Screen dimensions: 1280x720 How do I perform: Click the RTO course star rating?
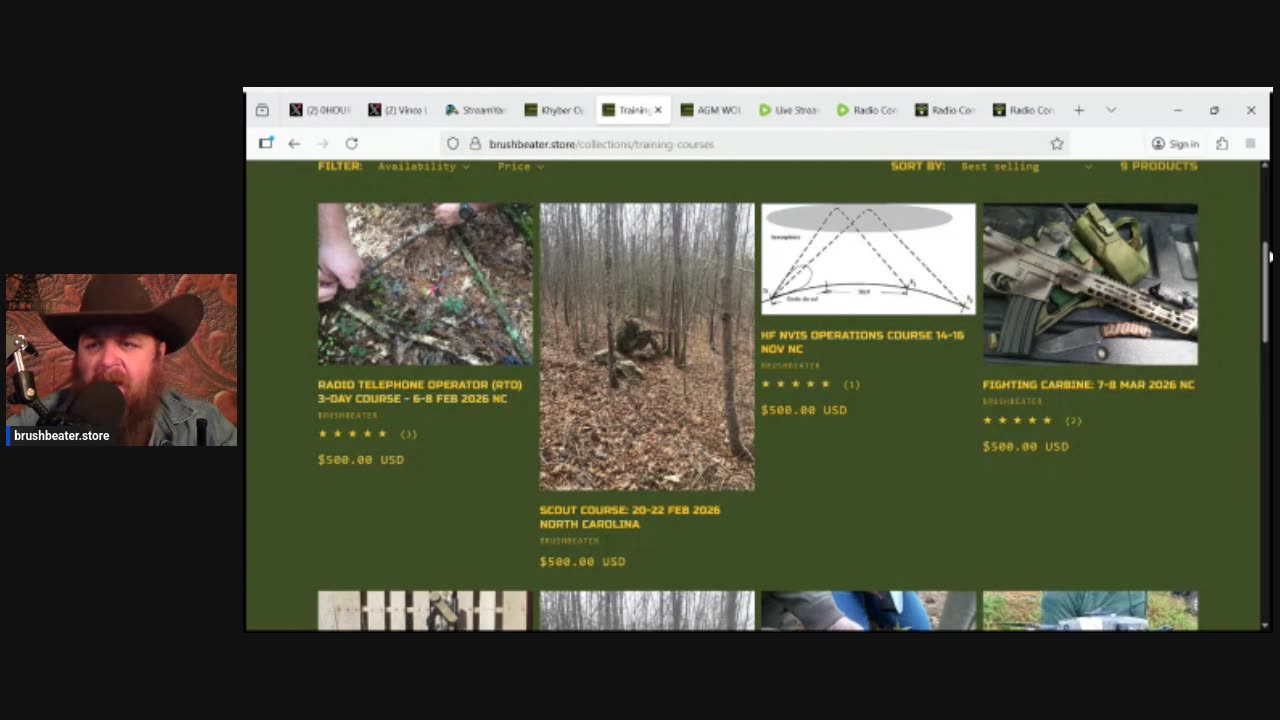tap(352, 434)
